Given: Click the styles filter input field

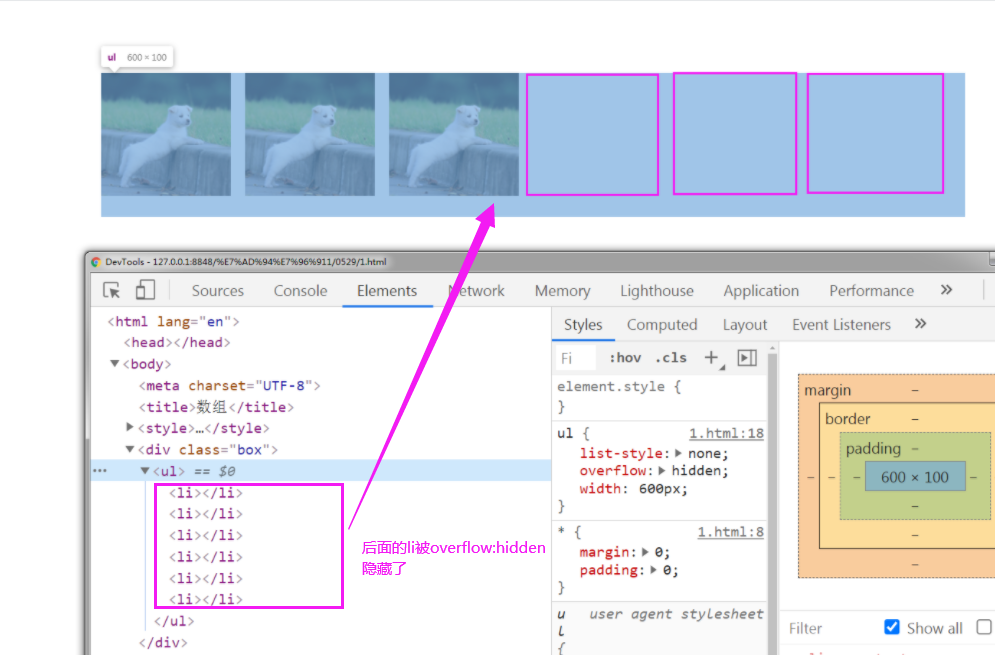Looking at the screenshot, I should (576, 359).
